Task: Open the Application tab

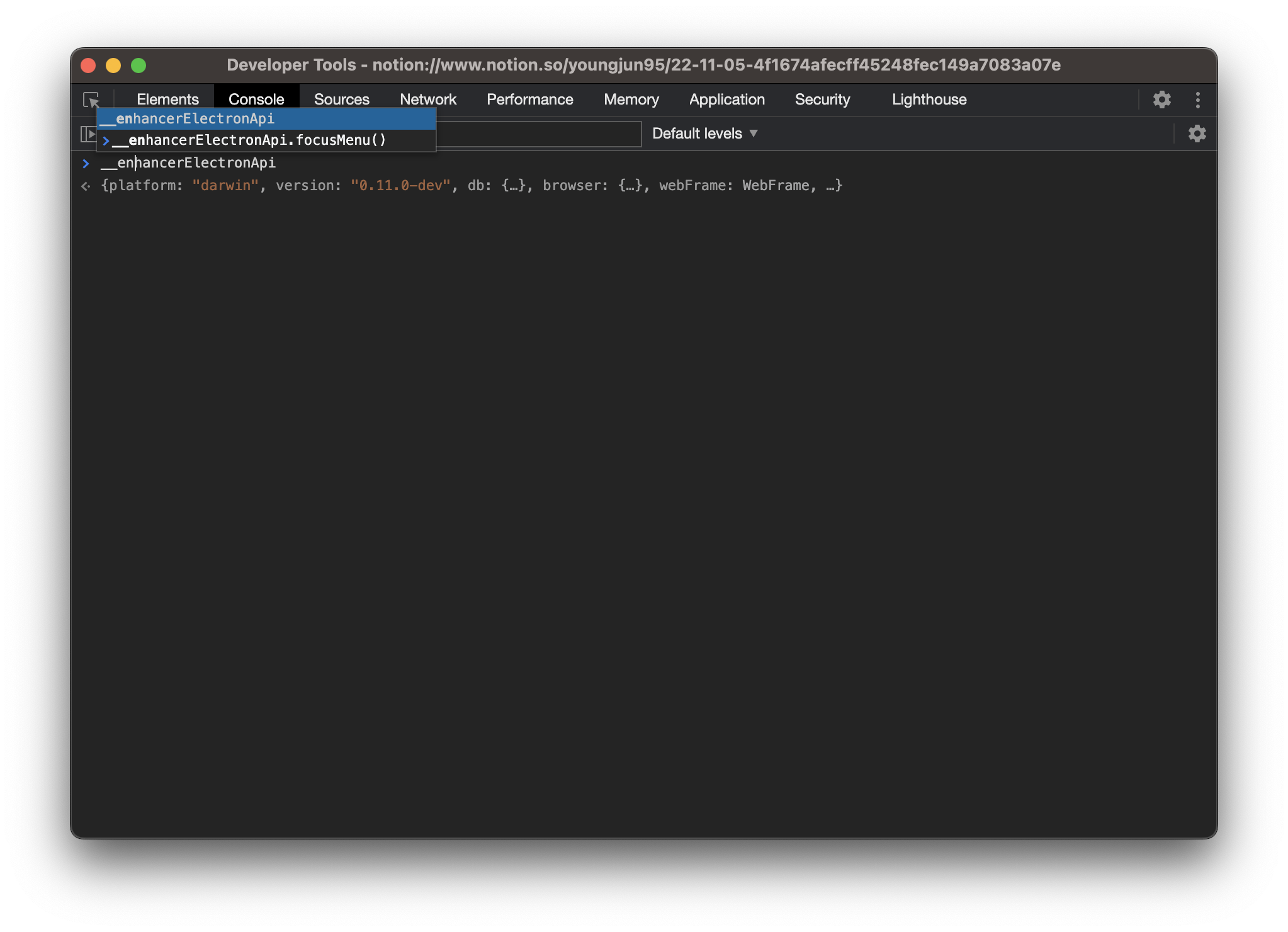Action: point(726,99)
